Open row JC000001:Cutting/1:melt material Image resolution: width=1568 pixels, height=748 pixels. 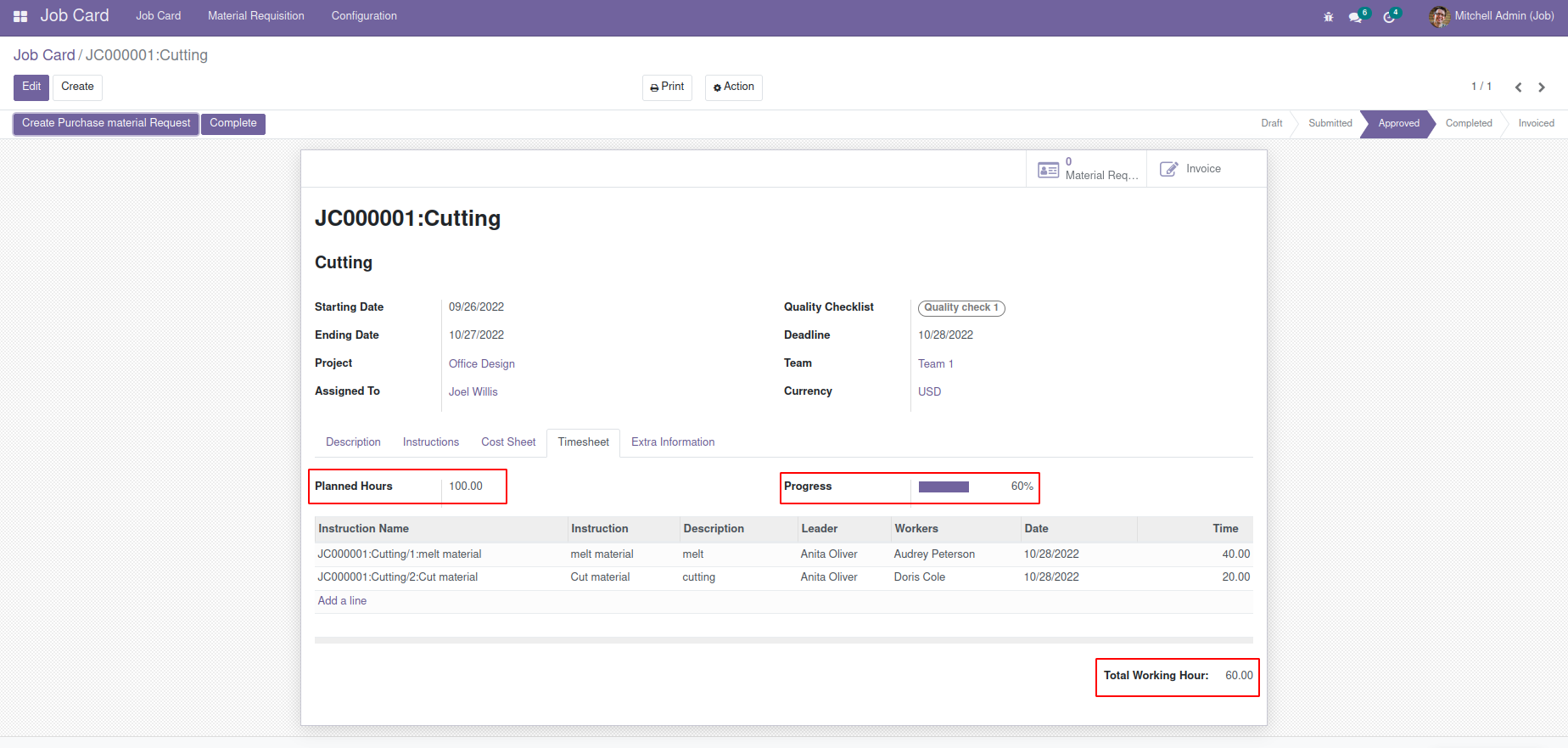(783, 554)
